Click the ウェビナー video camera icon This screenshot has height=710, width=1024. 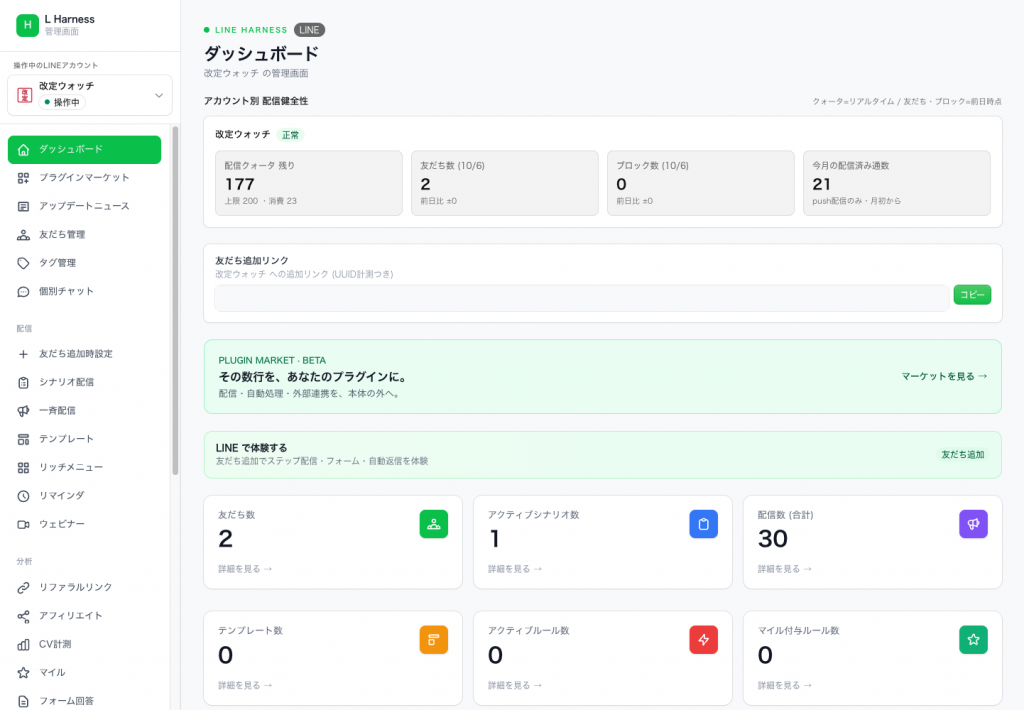coord(24,524)
